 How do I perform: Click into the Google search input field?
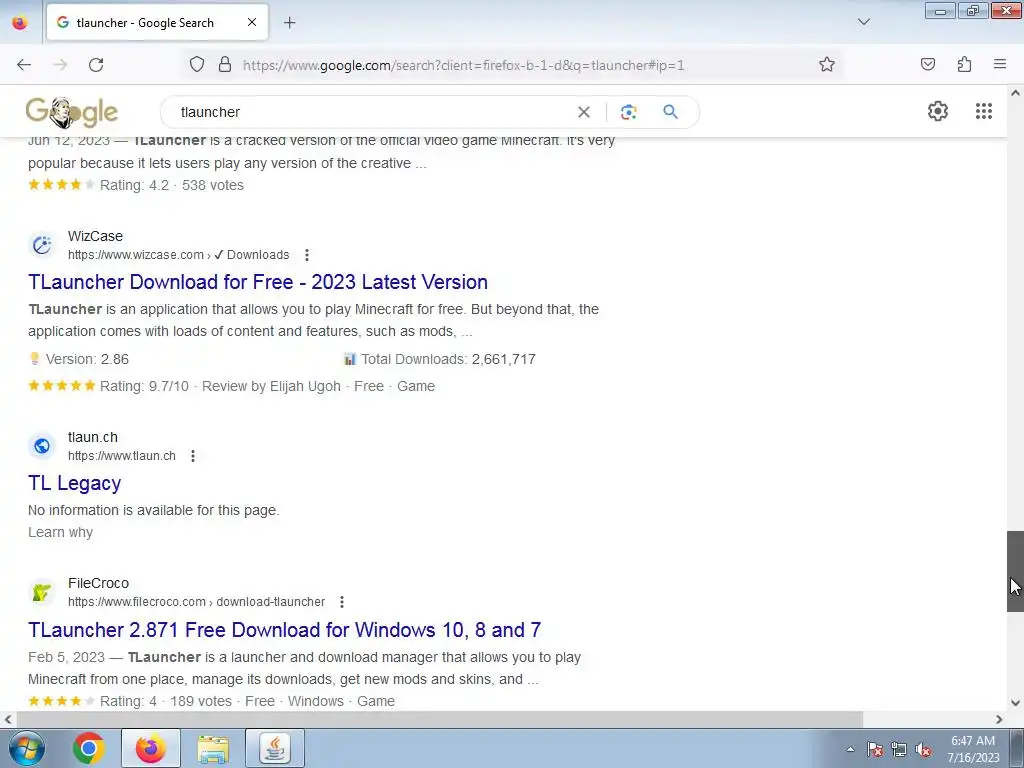372,112
